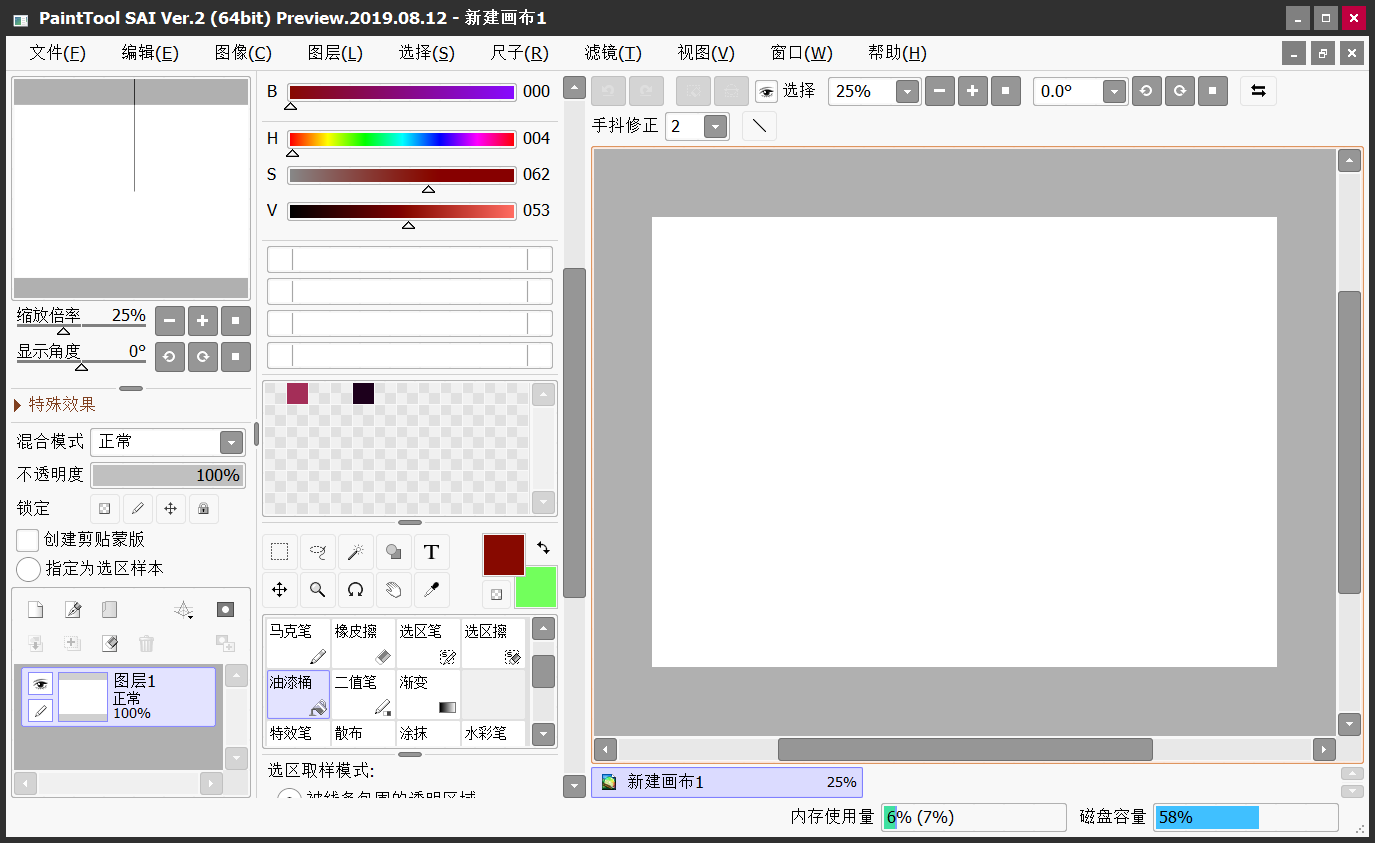
Task: Toggle lock transparency checker icon
Action: pos(104,508)
